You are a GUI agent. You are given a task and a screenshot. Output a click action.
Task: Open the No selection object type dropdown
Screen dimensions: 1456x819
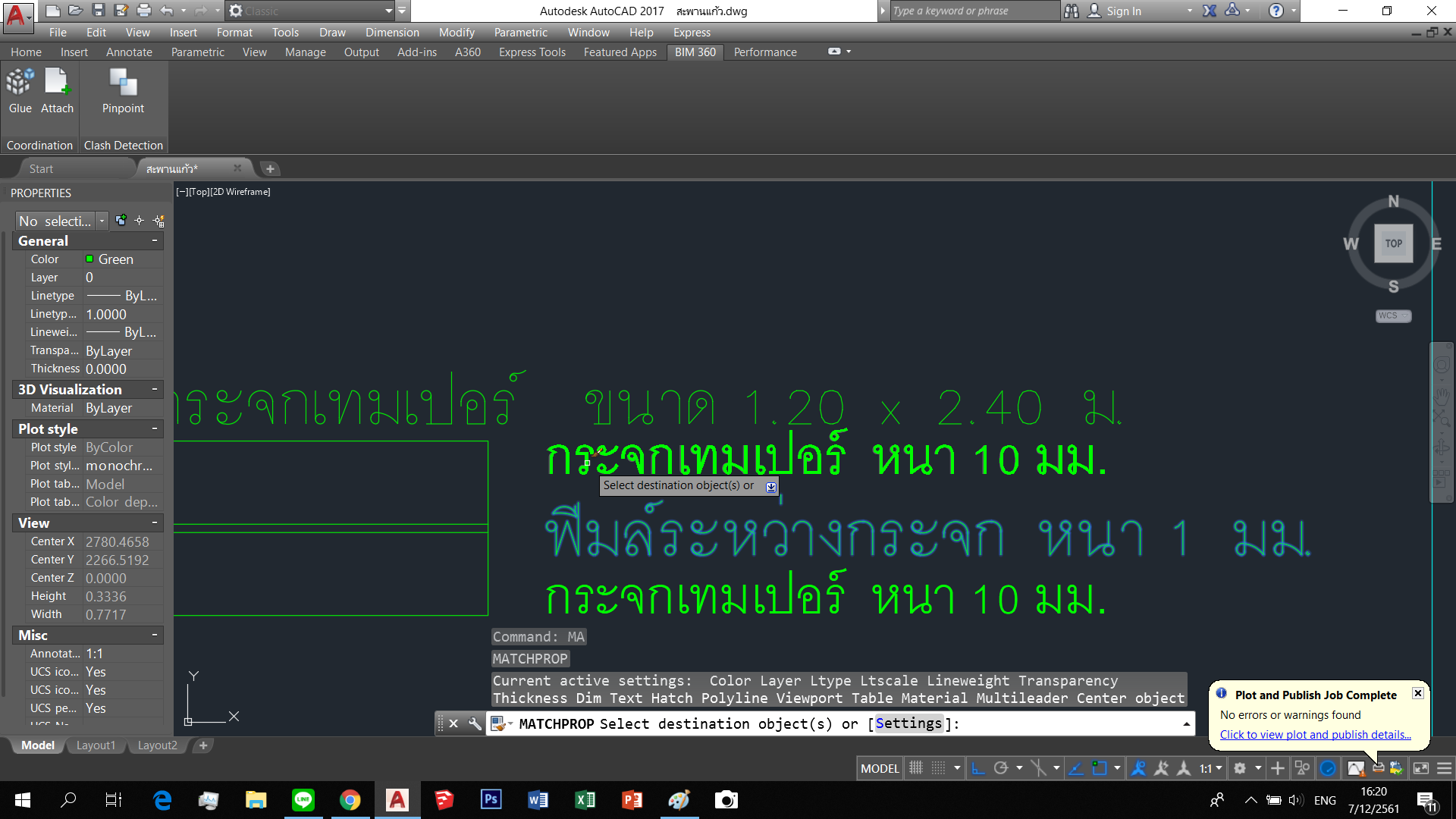[x=102, y=221]
